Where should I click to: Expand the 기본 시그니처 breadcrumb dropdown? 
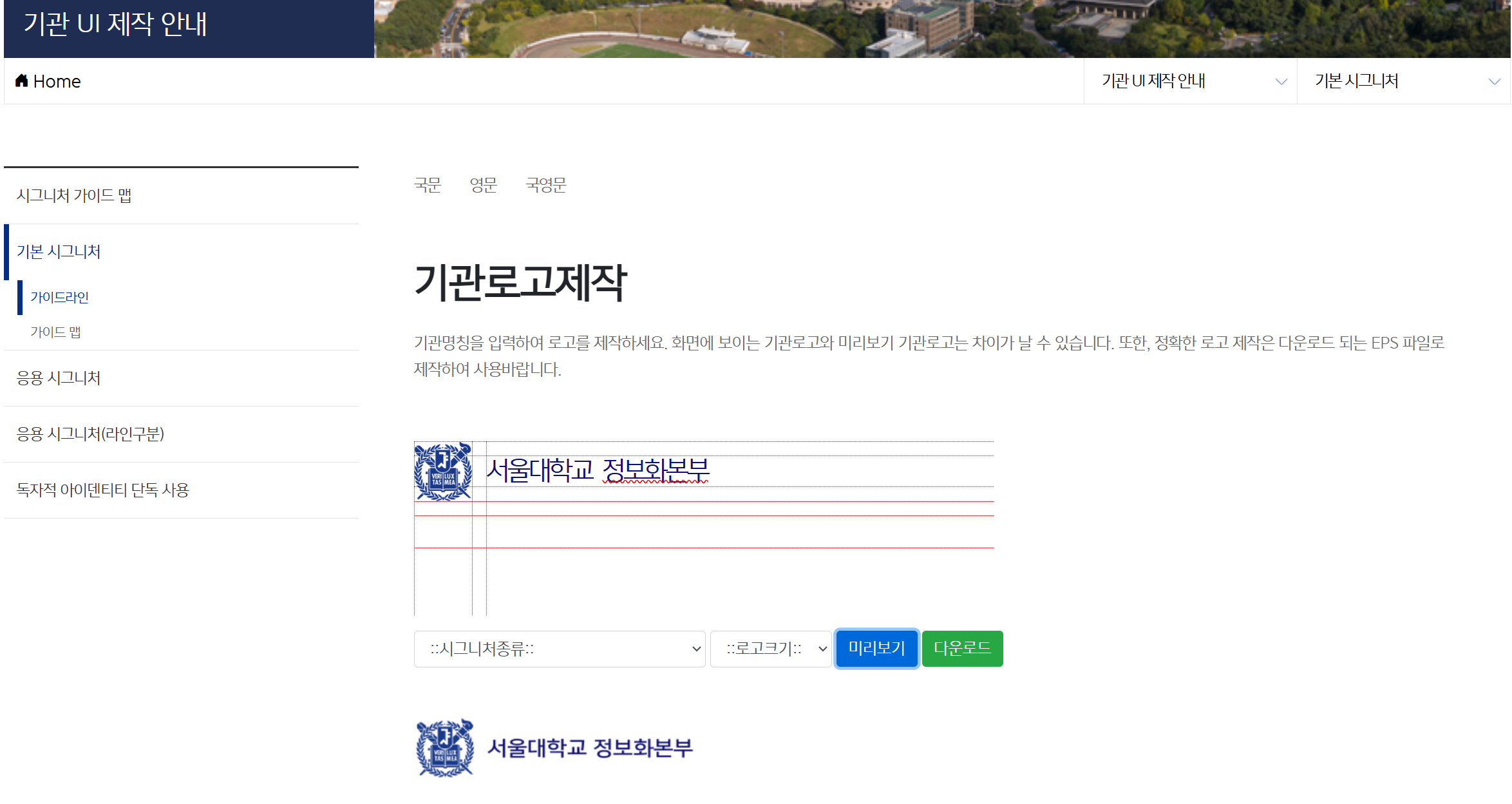point(1403,81)
